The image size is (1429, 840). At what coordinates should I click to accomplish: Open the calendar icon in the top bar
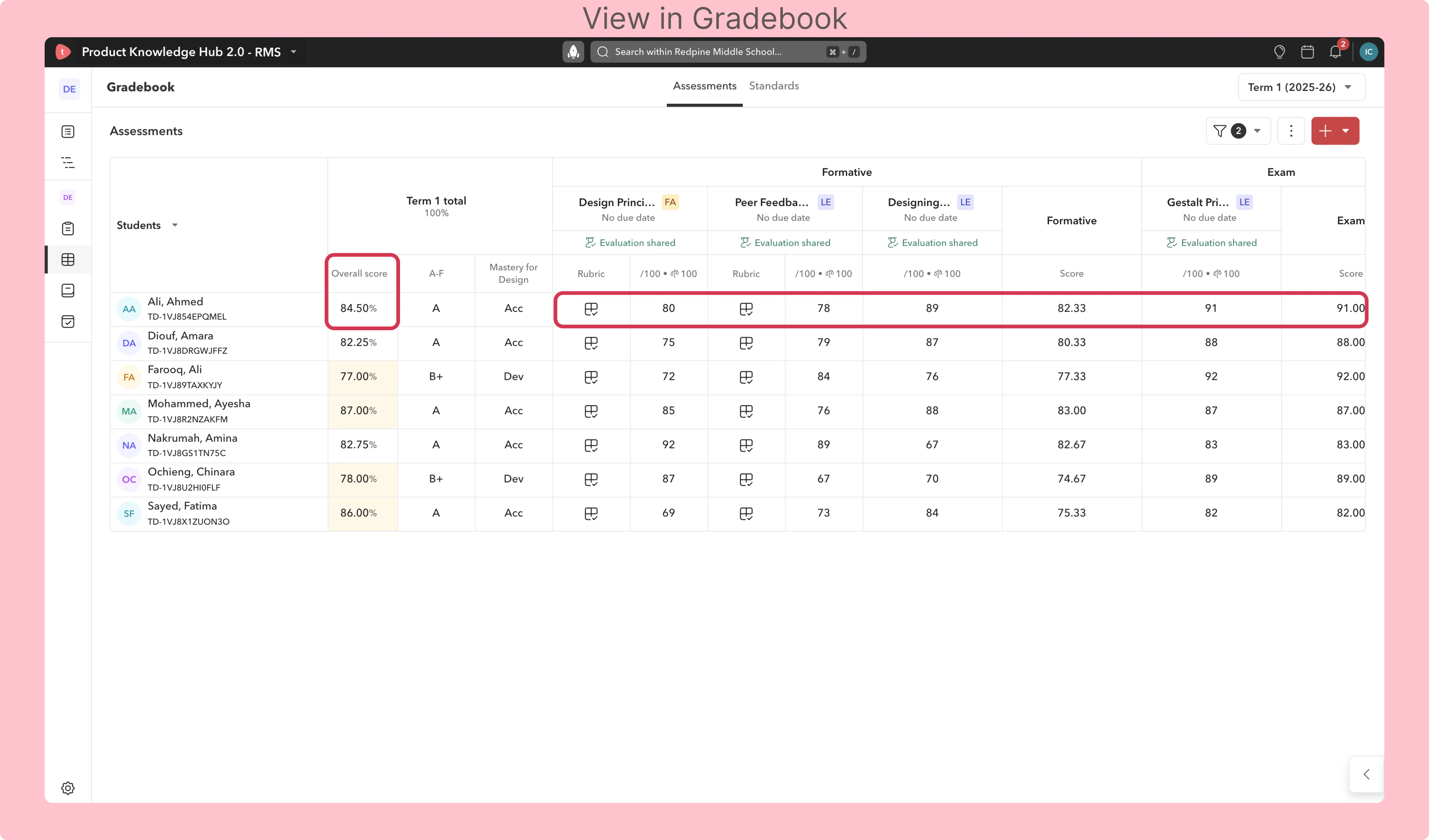point(1308,52)
